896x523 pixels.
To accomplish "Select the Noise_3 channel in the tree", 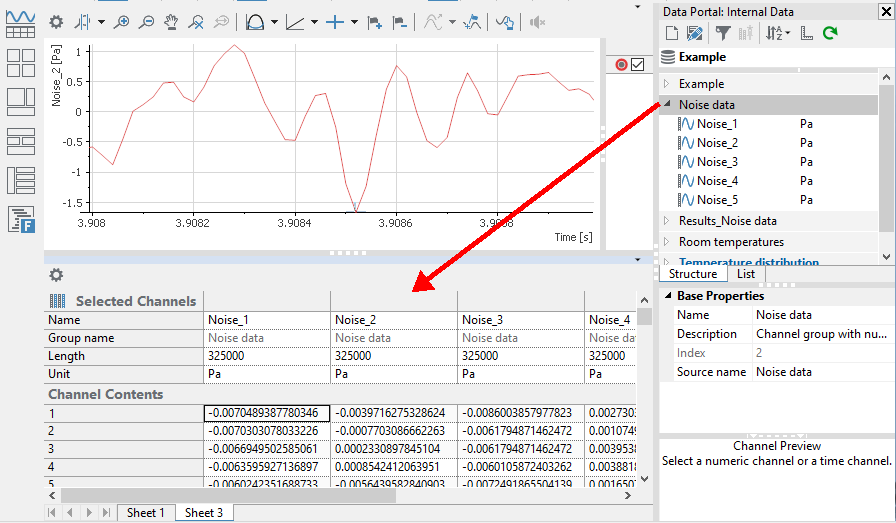I will pos(717,162).
